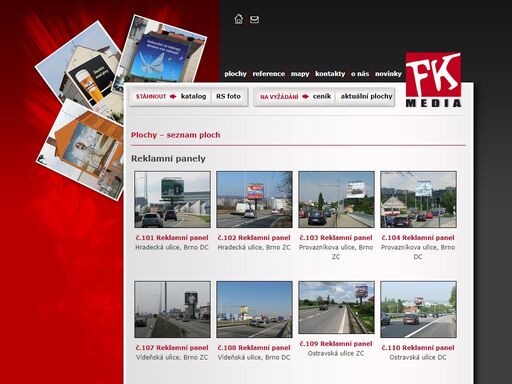Download the RS foto file
Screen dimensions: 512x384
pyautogui.click(x=228, y=96)
